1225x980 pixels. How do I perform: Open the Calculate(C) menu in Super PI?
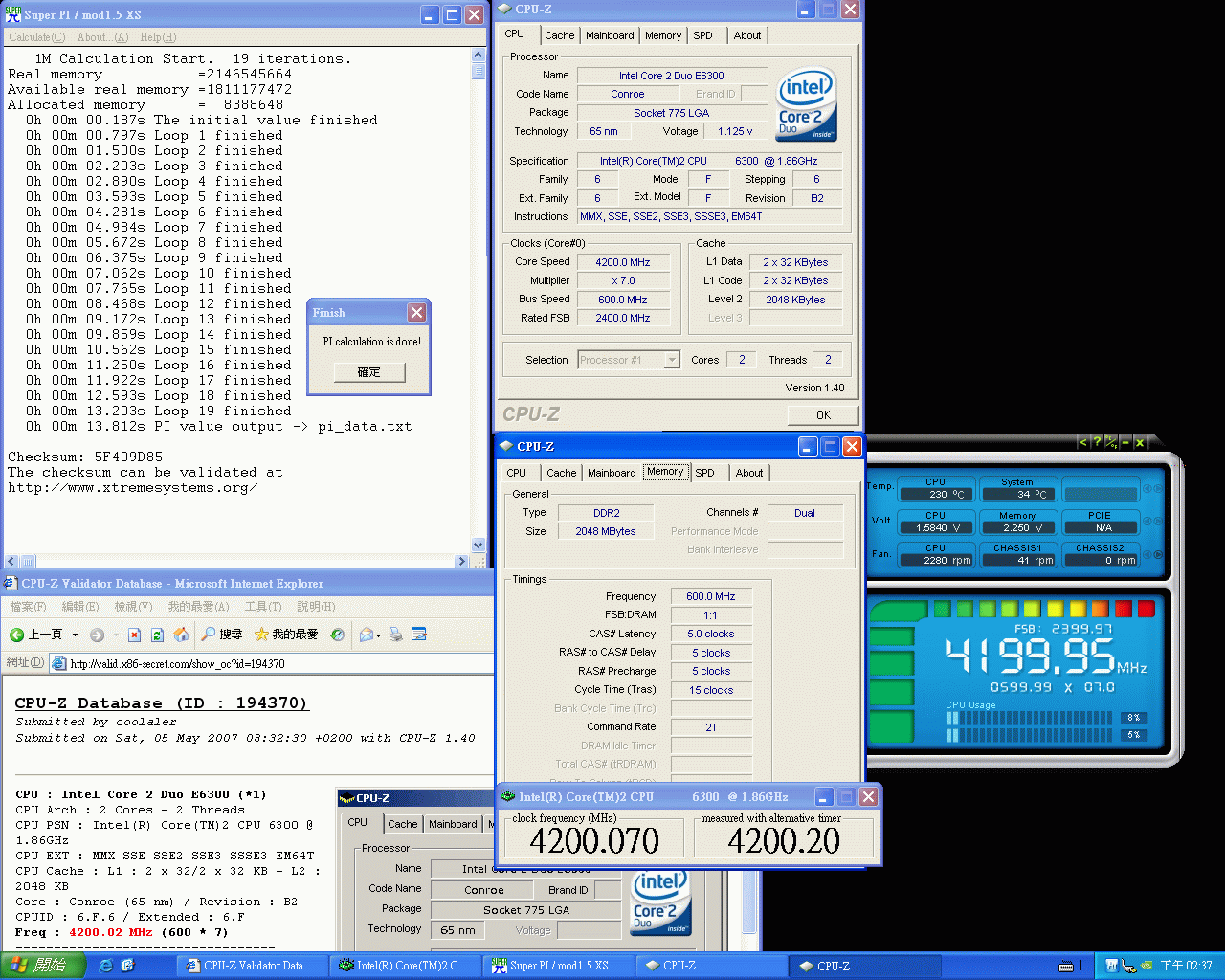click(36, 37)
